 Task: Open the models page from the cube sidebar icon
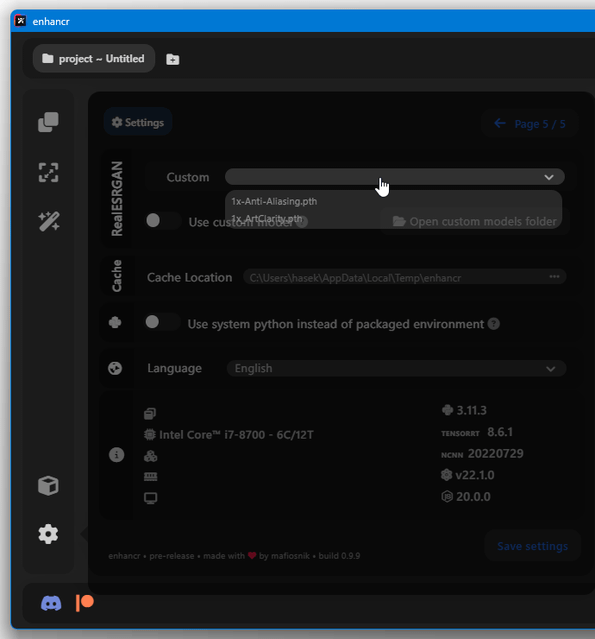48,485
